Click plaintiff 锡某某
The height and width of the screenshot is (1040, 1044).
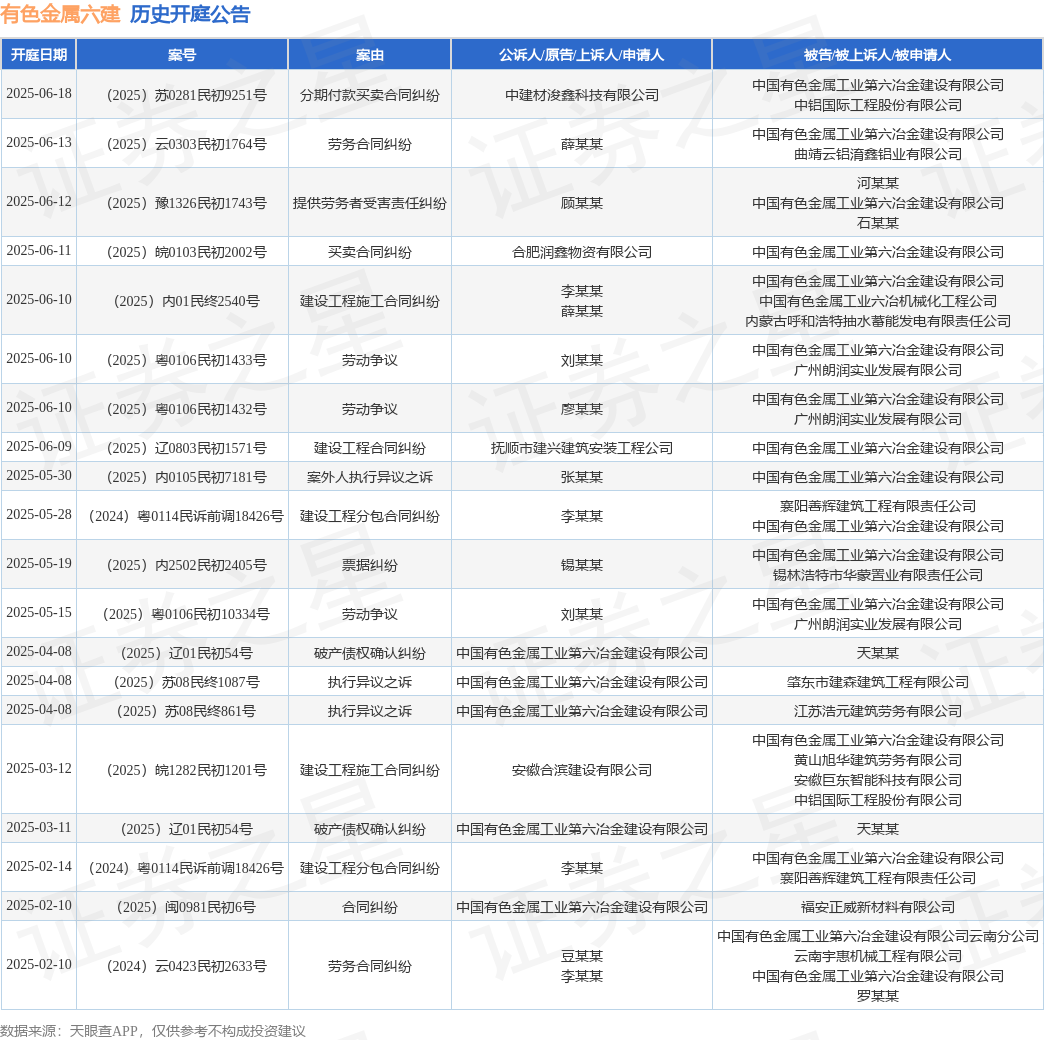(x=582, y=565)
